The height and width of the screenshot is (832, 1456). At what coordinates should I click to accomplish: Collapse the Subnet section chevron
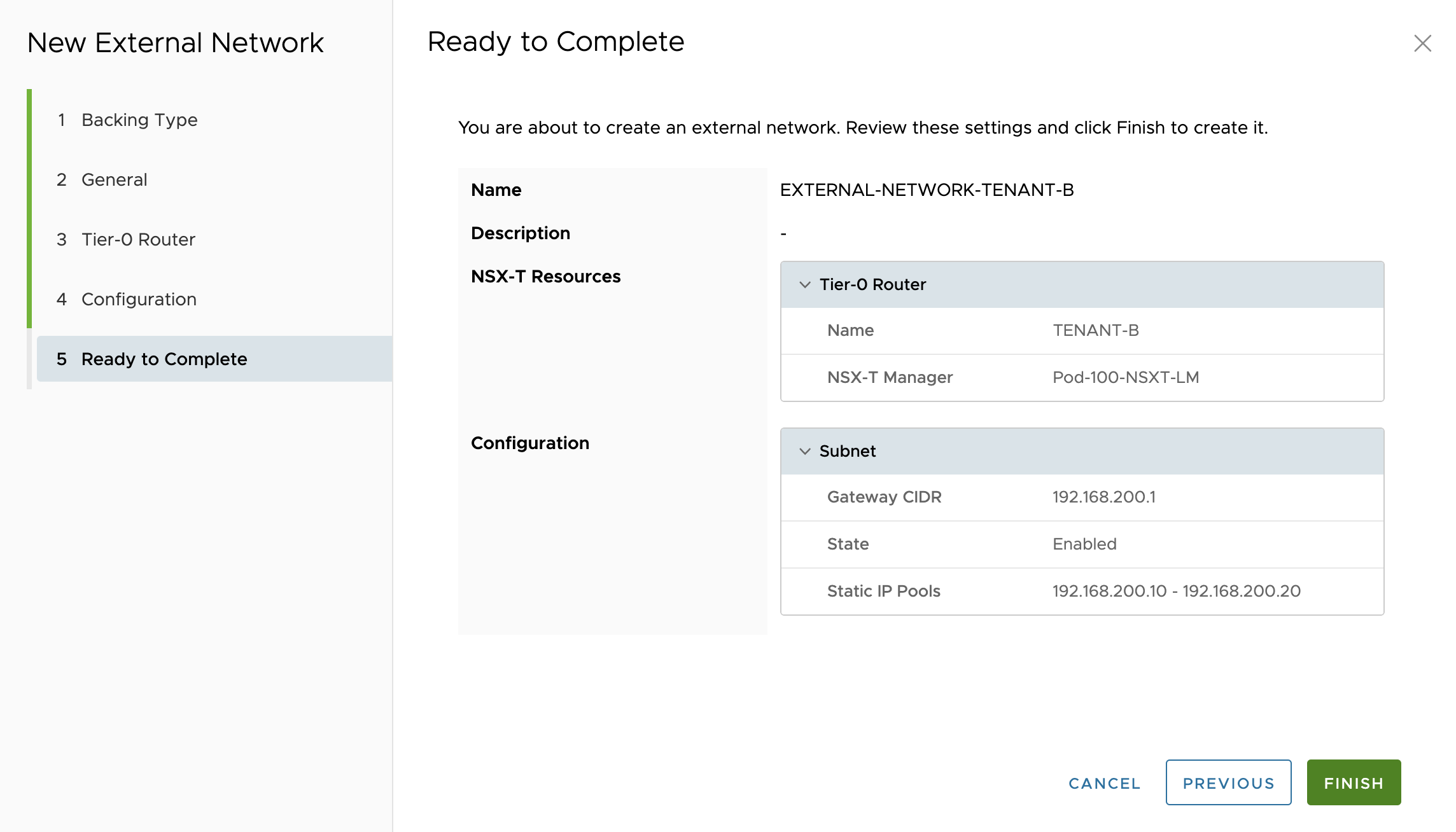(x=805, y=451)
